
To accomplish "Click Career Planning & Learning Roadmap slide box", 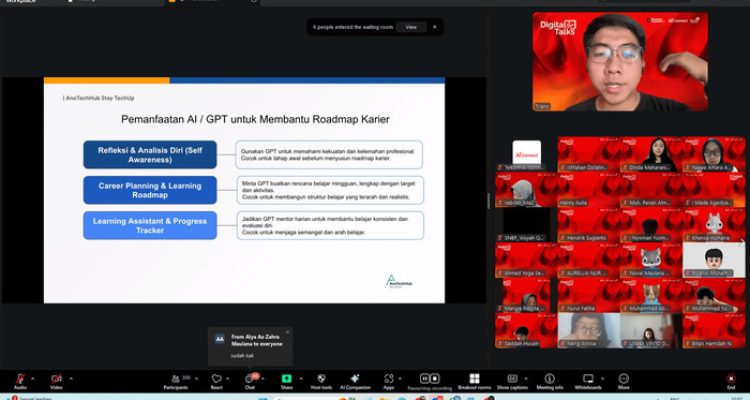I will pos(150,190).
